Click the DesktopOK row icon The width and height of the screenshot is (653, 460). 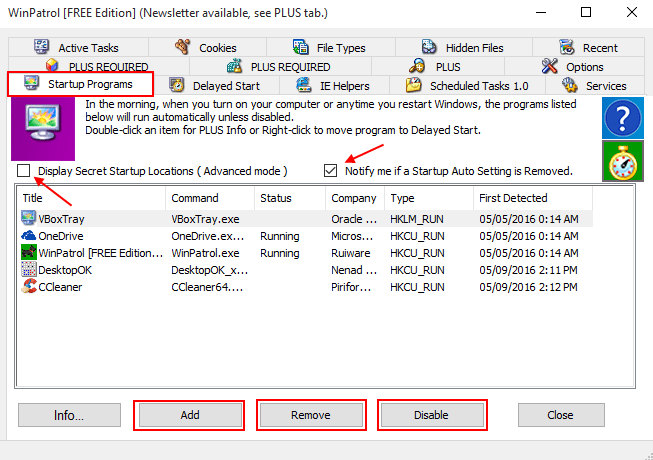tap(29, 269)
